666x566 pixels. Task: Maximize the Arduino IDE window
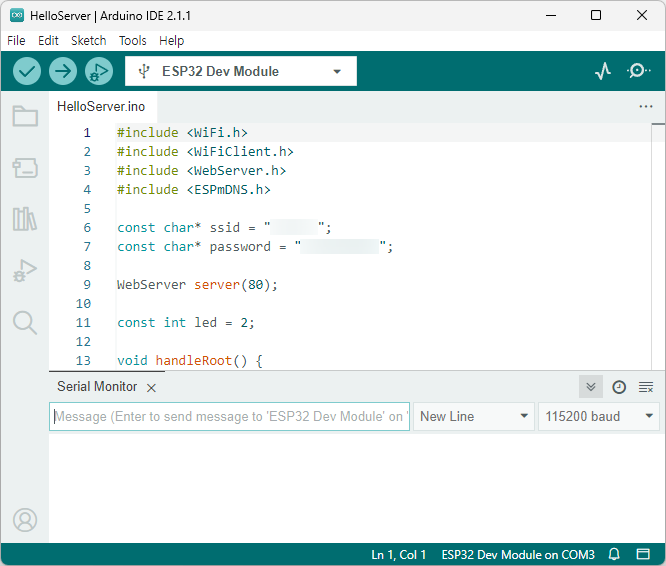click(596, 16)
